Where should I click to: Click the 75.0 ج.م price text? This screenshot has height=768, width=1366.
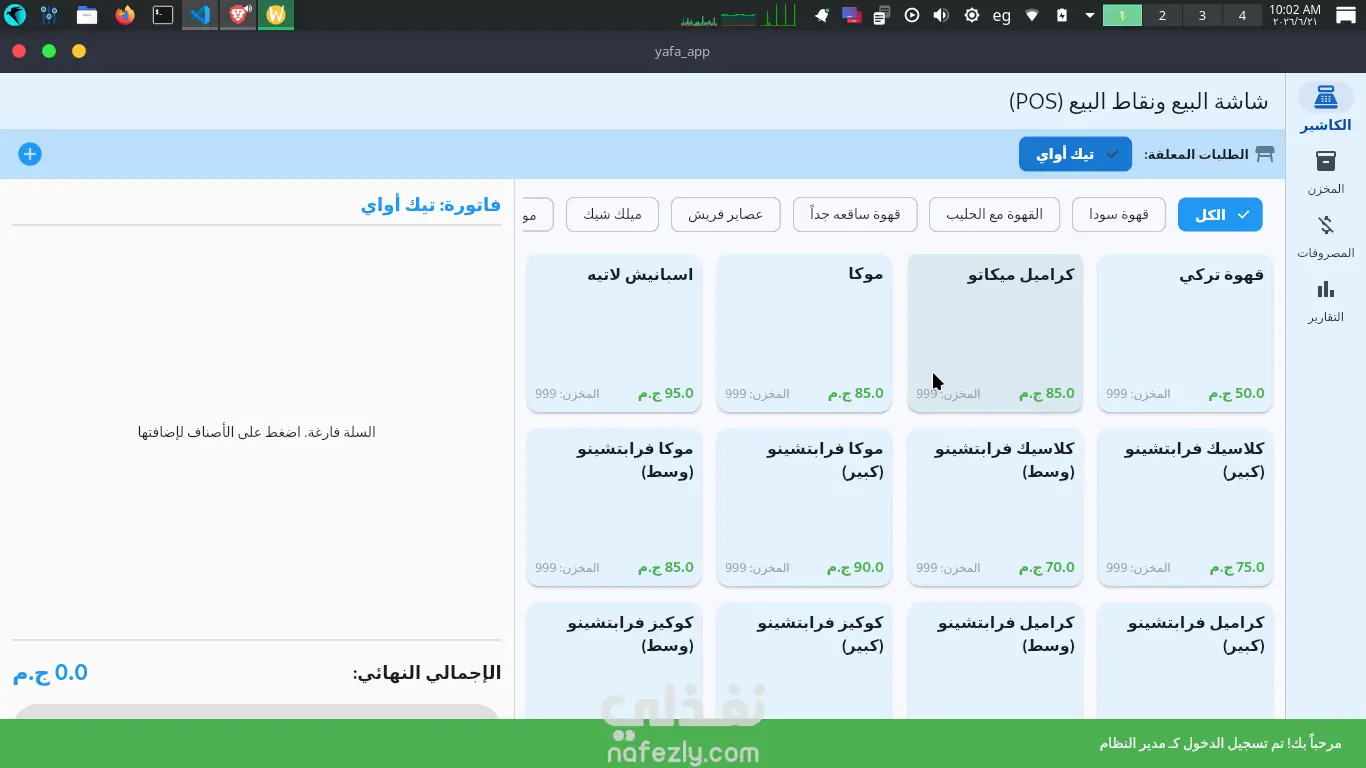click(x=1236, y=568)
